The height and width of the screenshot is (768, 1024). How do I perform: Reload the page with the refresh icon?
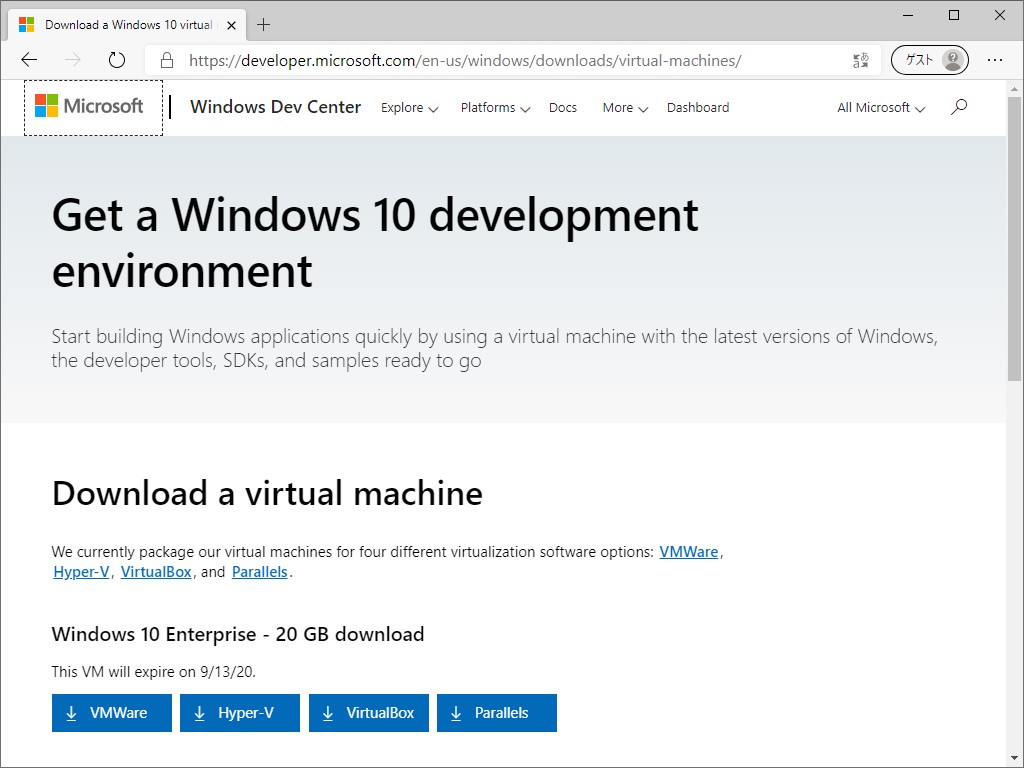[117, 60]
